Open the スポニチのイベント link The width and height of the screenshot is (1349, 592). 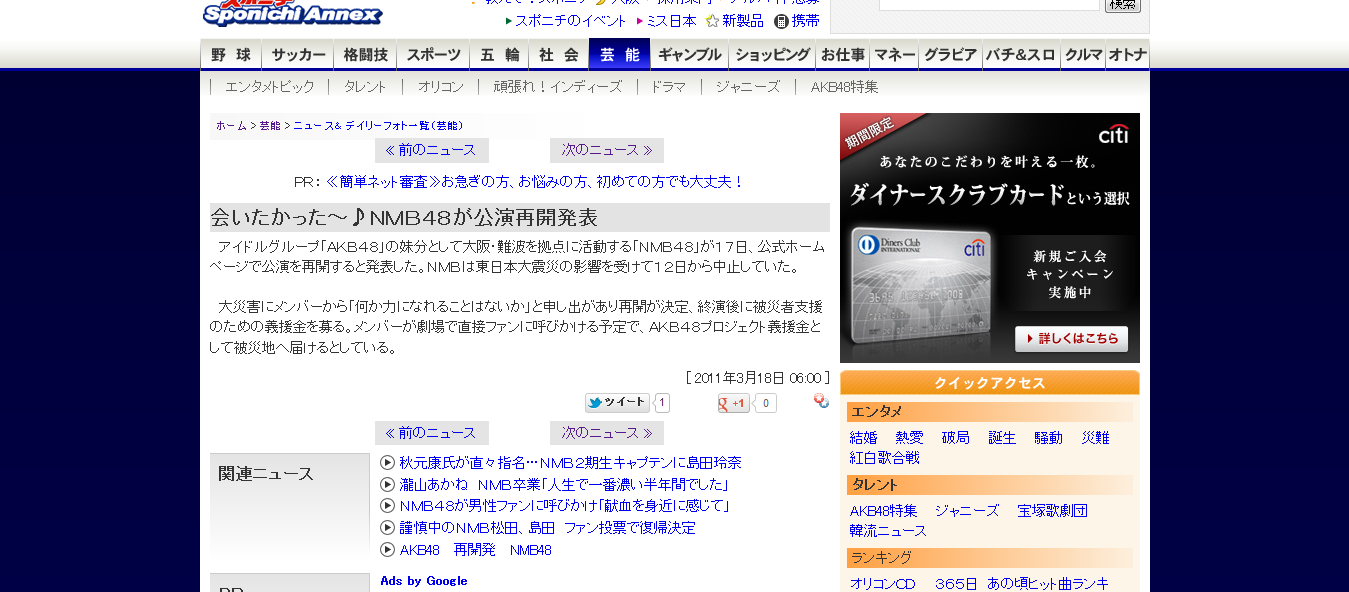(x=571, y=21)
